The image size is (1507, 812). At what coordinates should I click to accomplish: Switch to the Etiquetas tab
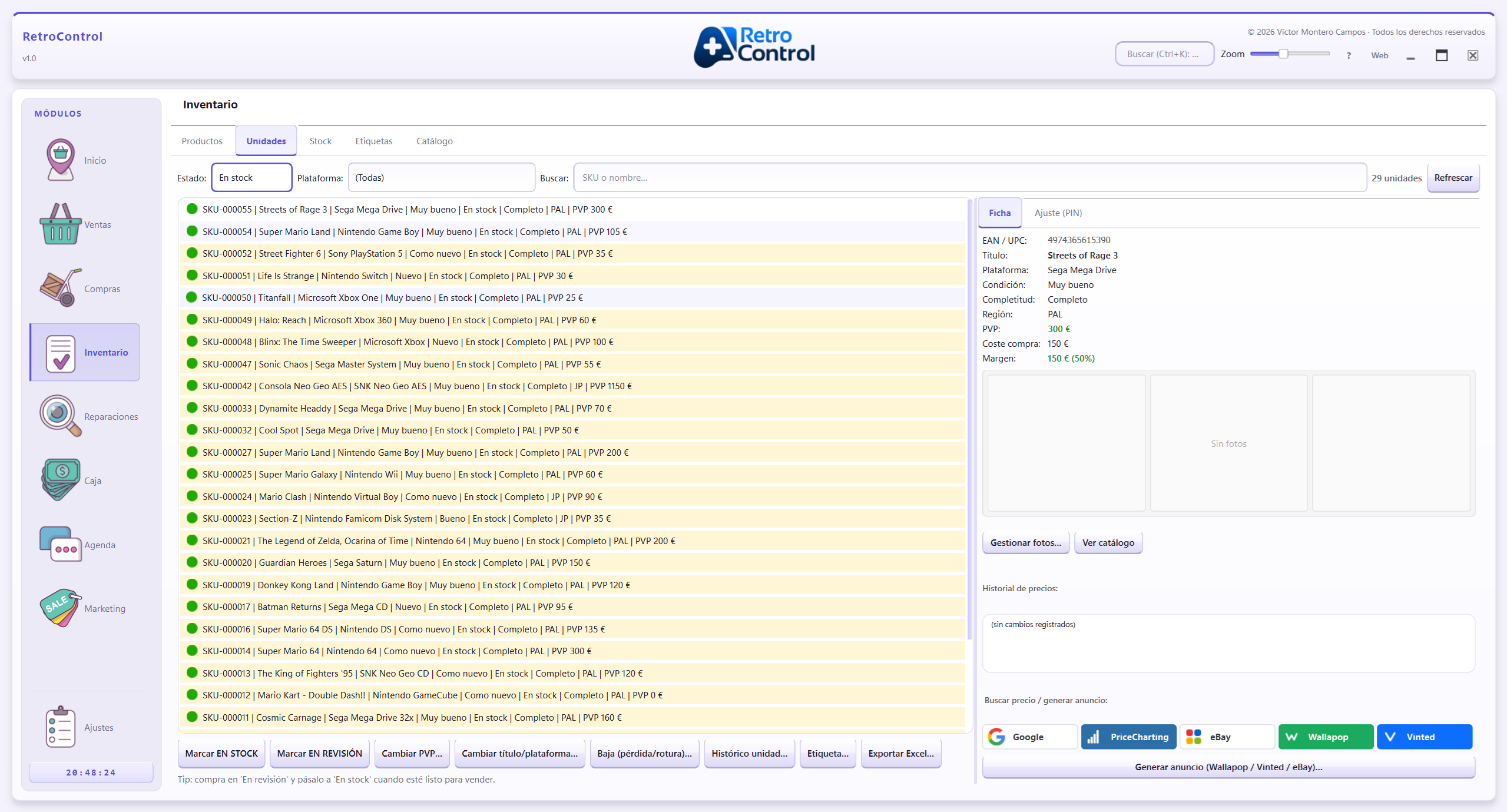[x=373, y=141]
